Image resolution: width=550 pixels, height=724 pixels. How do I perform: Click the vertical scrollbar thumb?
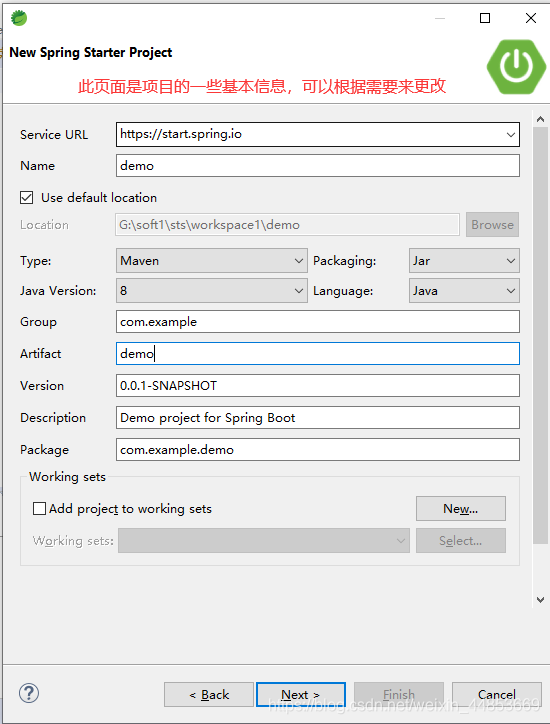(x=540, y=336)
